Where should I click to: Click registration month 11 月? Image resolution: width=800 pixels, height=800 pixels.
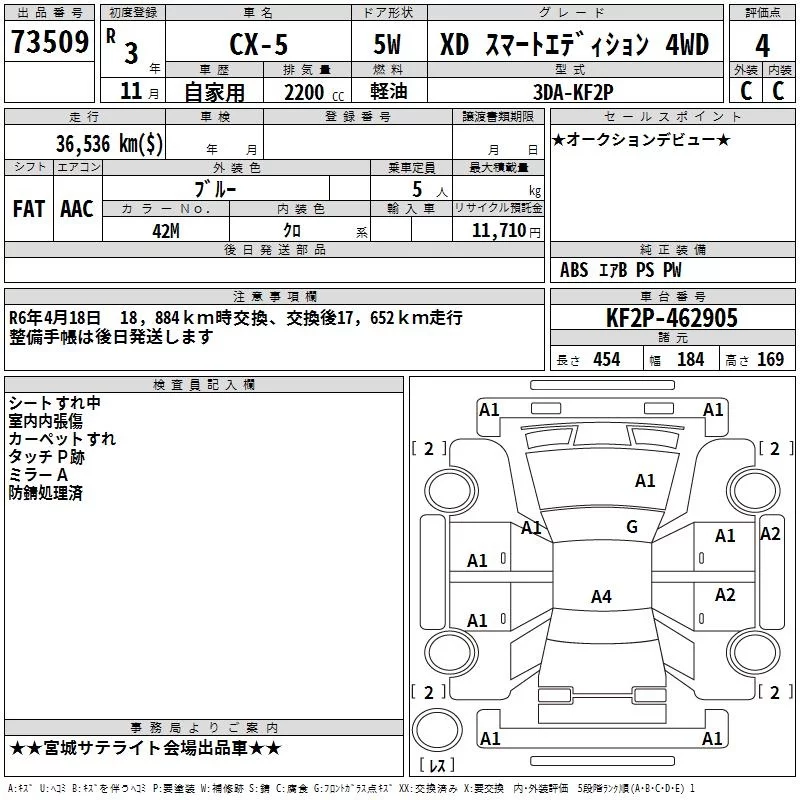point(139,91)
